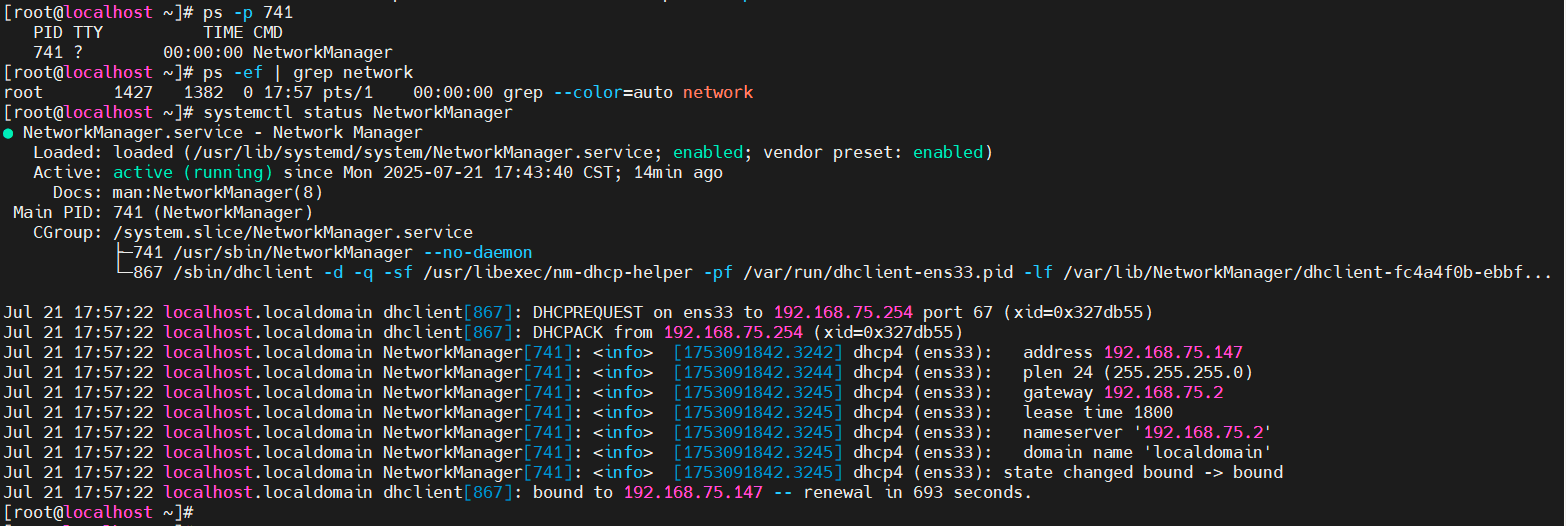
Task: Click the gateway 192.168.75.2 value
Action: coord(1163,393)
